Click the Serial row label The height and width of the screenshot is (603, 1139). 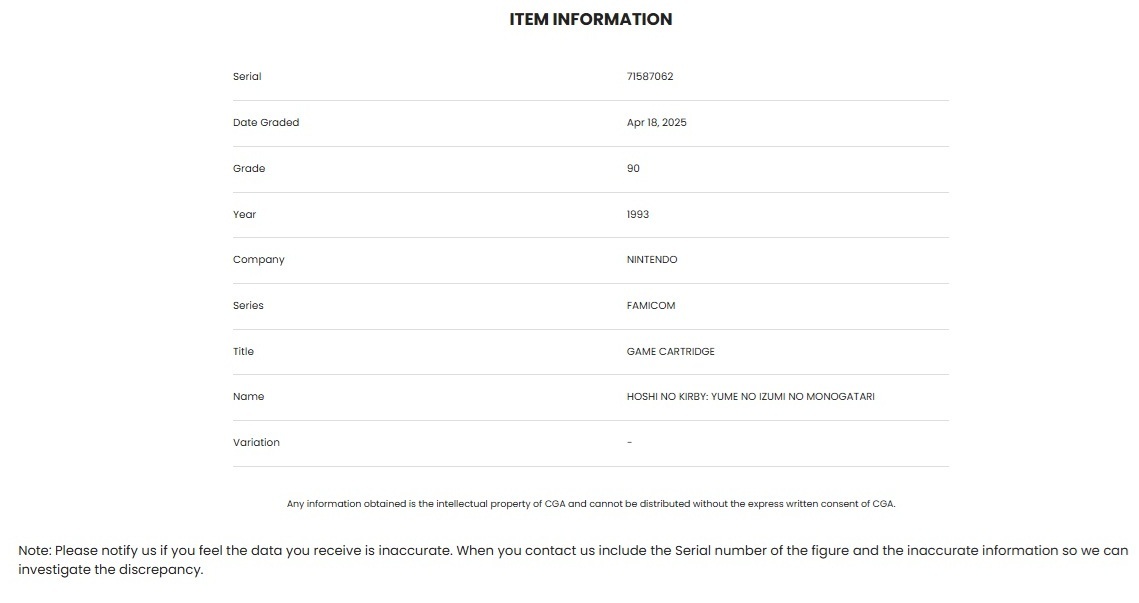[x=247, y=77]
